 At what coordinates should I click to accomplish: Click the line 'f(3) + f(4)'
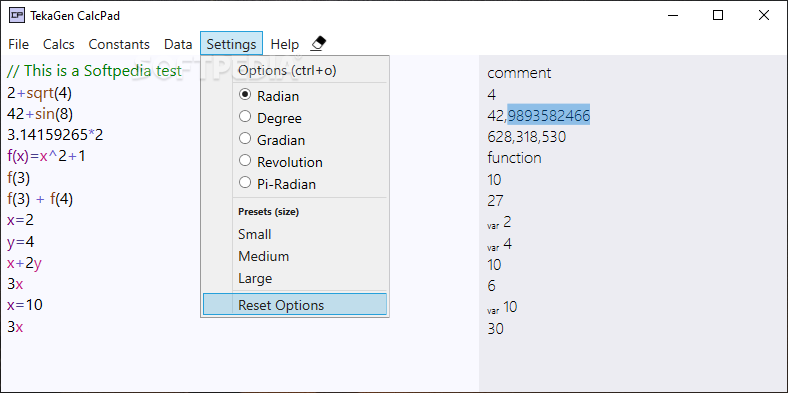point(40,200)
